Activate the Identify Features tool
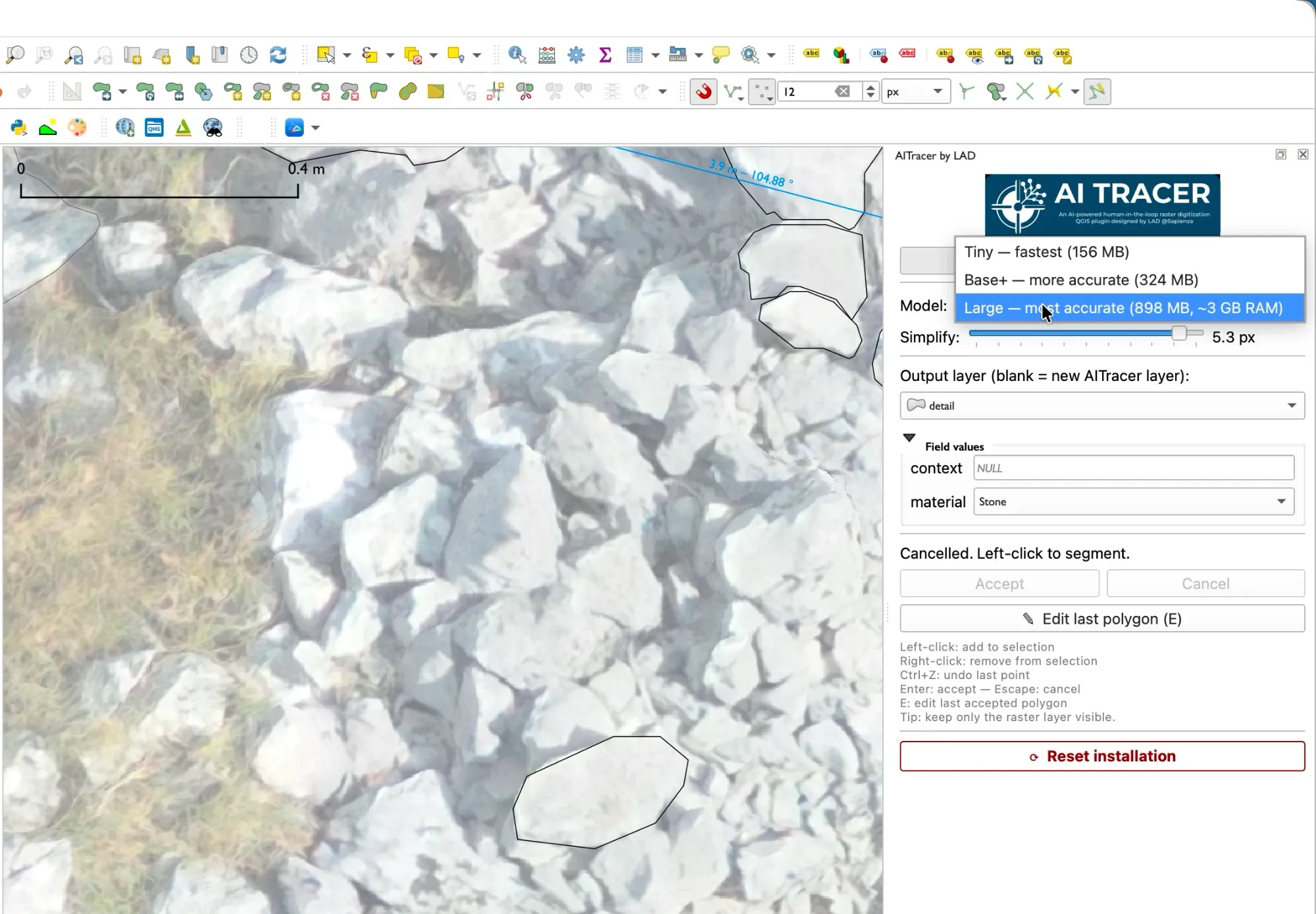 coord(517,55)
